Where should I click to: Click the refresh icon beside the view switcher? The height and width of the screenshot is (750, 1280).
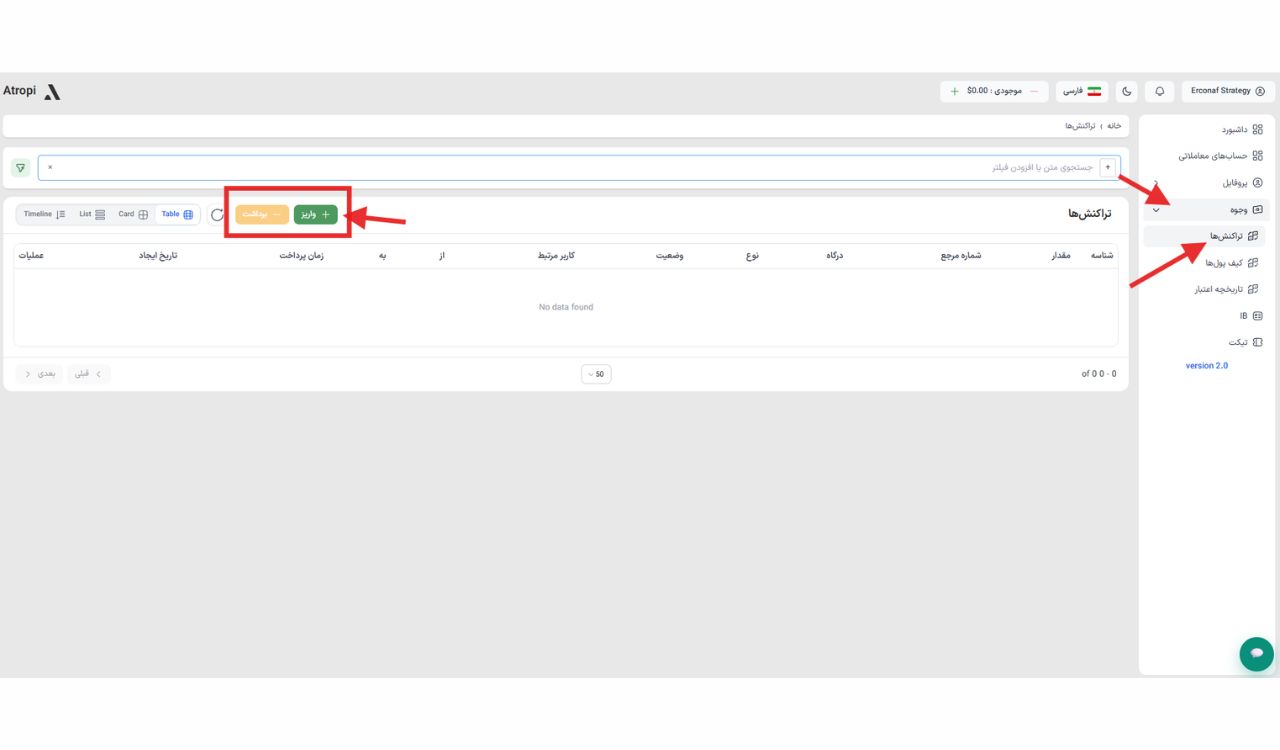click(x=218, y=215)
